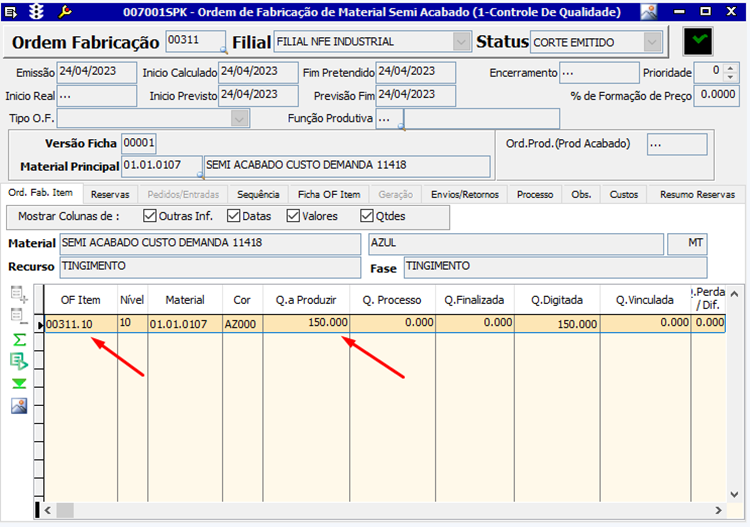Open the Processo tab
This screenshot has width=750, height=527.
(x=535, y=195)
